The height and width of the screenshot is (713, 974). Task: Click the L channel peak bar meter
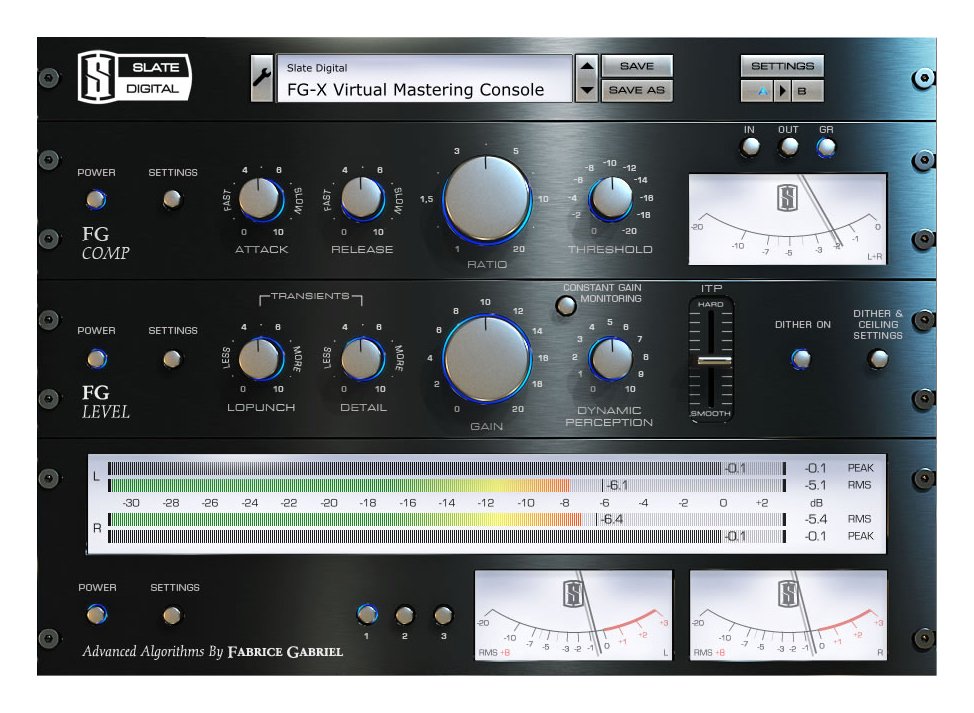447,468
